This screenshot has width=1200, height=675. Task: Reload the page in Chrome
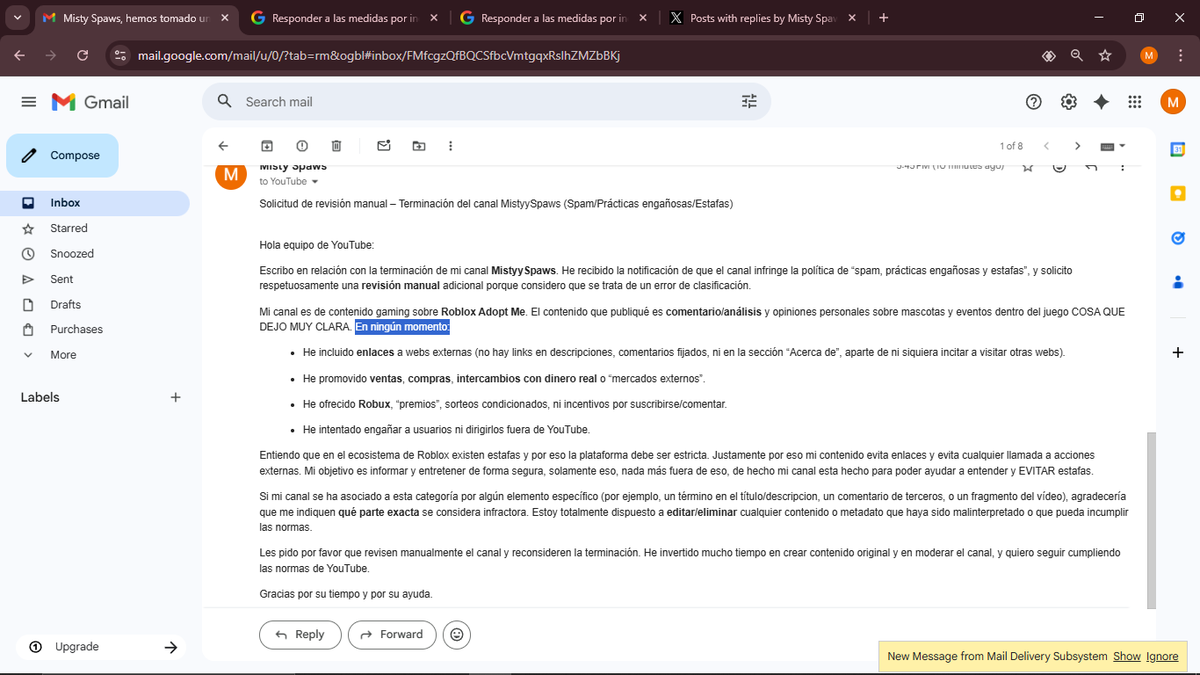tap(82, 56)
